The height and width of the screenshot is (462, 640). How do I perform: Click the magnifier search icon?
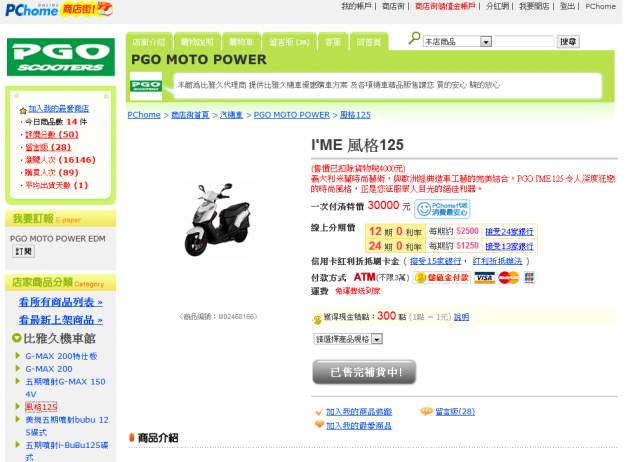414,39
